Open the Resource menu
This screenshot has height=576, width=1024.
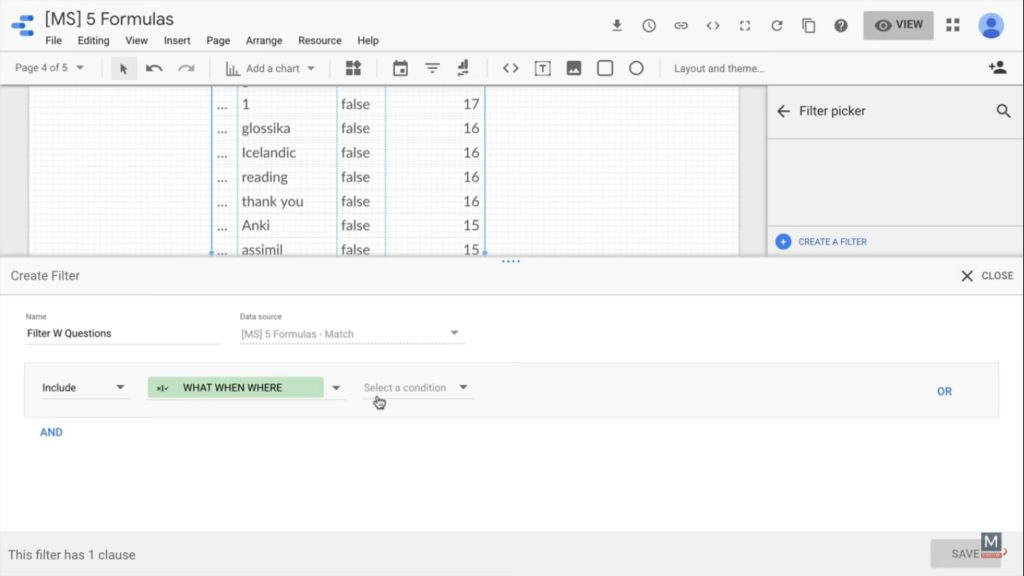pyautogui.click(x=319, y=41)
